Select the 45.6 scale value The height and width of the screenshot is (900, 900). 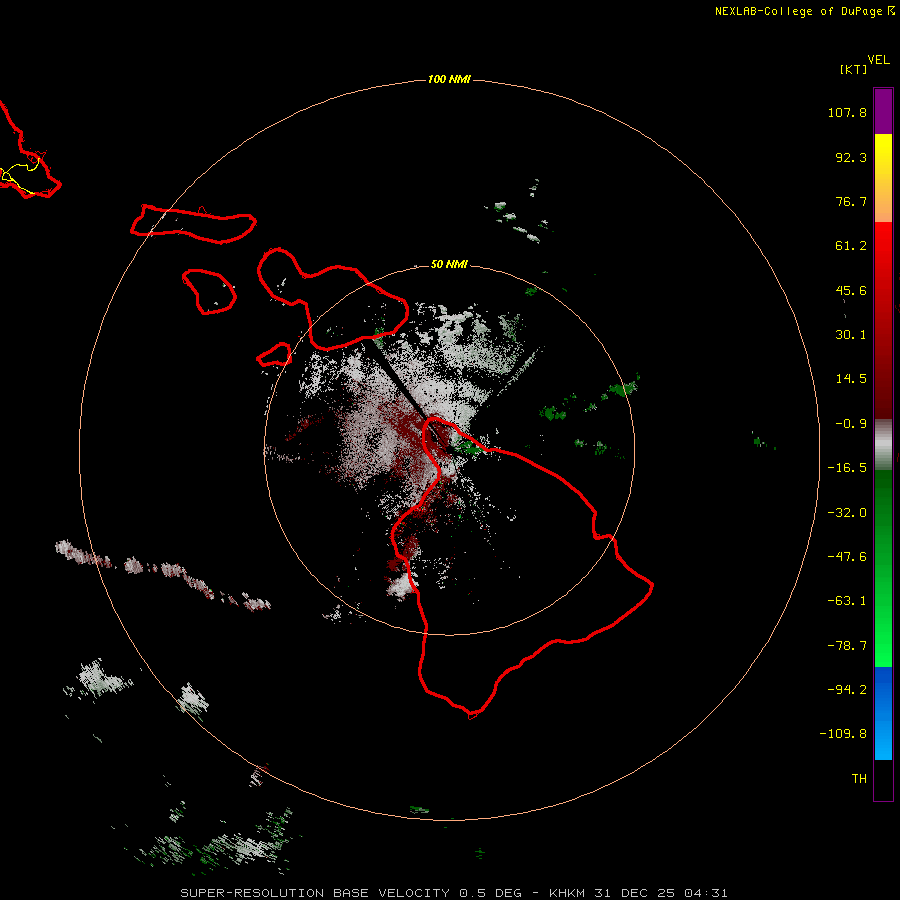tap(851, 290)
